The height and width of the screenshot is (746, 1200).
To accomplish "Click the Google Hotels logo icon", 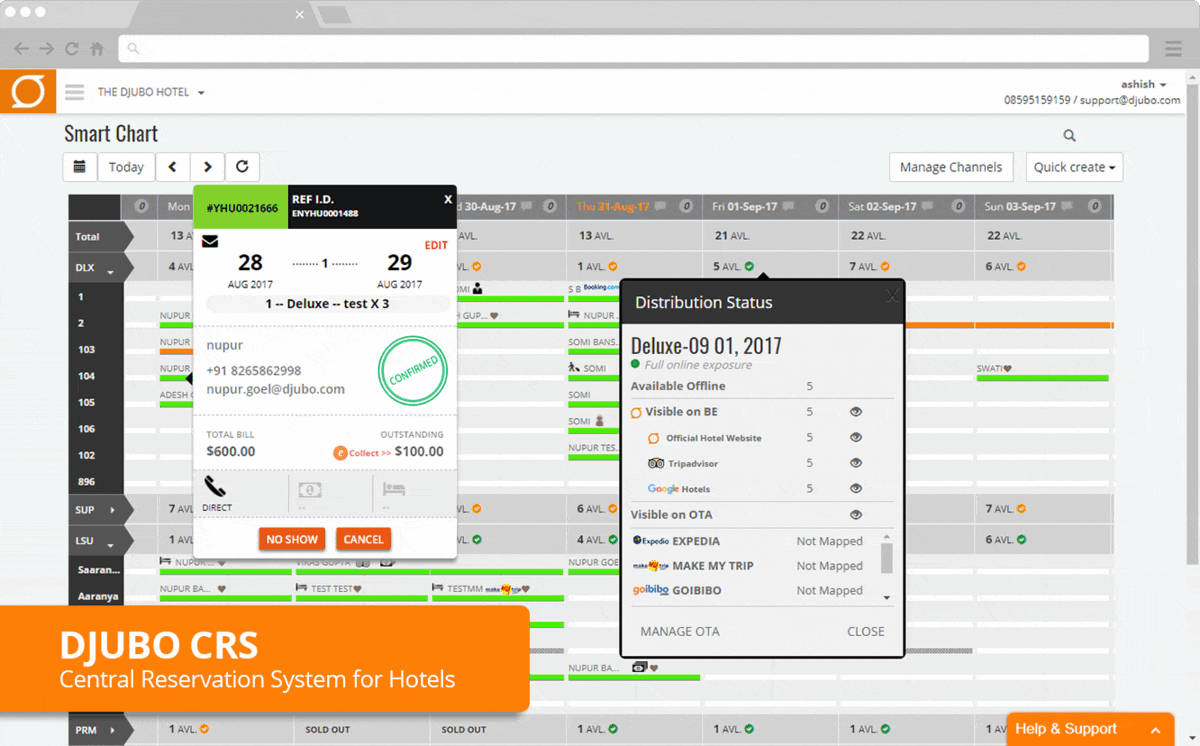I will [663, 489].
